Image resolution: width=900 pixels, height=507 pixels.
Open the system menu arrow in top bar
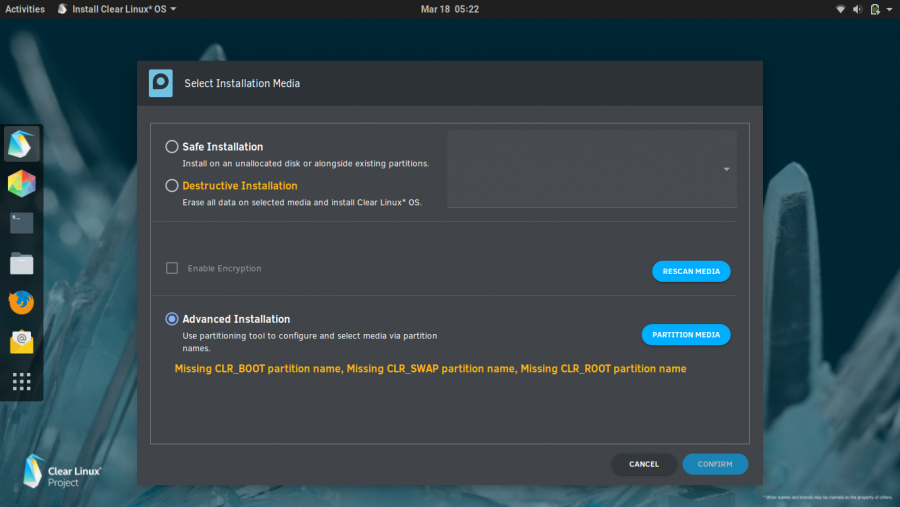coord(890,9)
